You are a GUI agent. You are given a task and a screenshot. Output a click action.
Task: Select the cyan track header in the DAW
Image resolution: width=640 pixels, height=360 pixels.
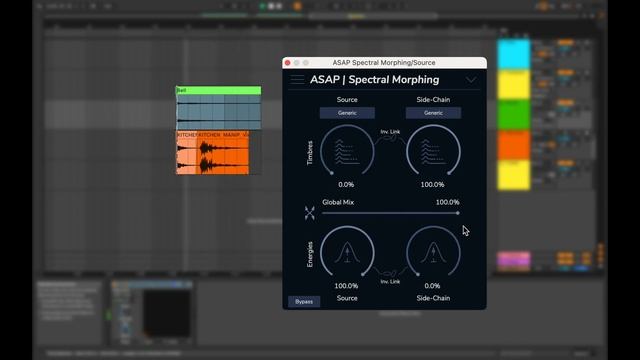click(x=513, y=54)
